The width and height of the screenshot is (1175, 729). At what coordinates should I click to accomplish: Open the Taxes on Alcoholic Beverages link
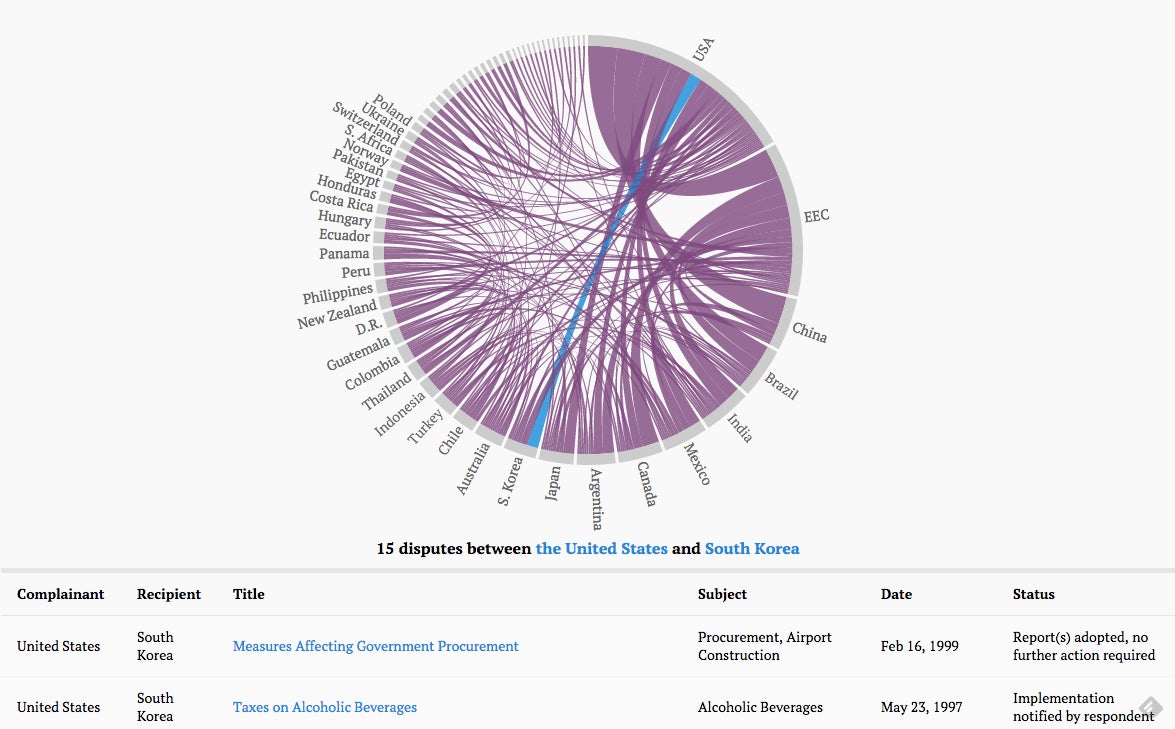[324, 707]
